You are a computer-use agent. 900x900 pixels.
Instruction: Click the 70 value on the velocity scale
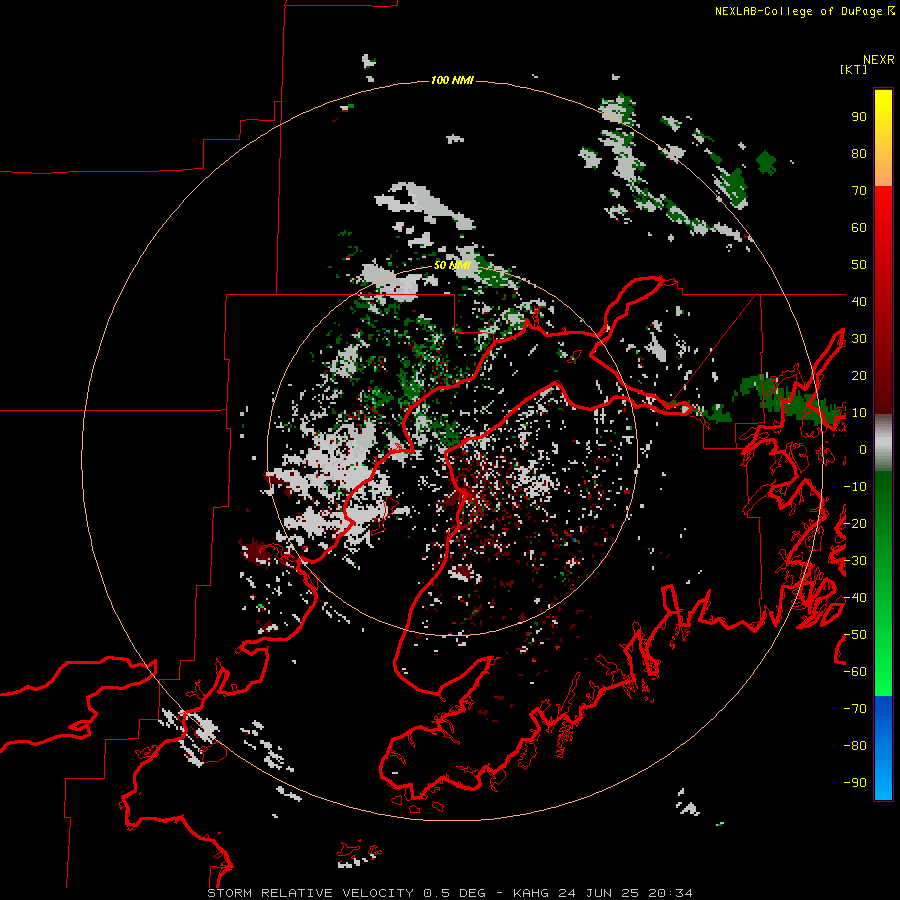tap(859, 191)
